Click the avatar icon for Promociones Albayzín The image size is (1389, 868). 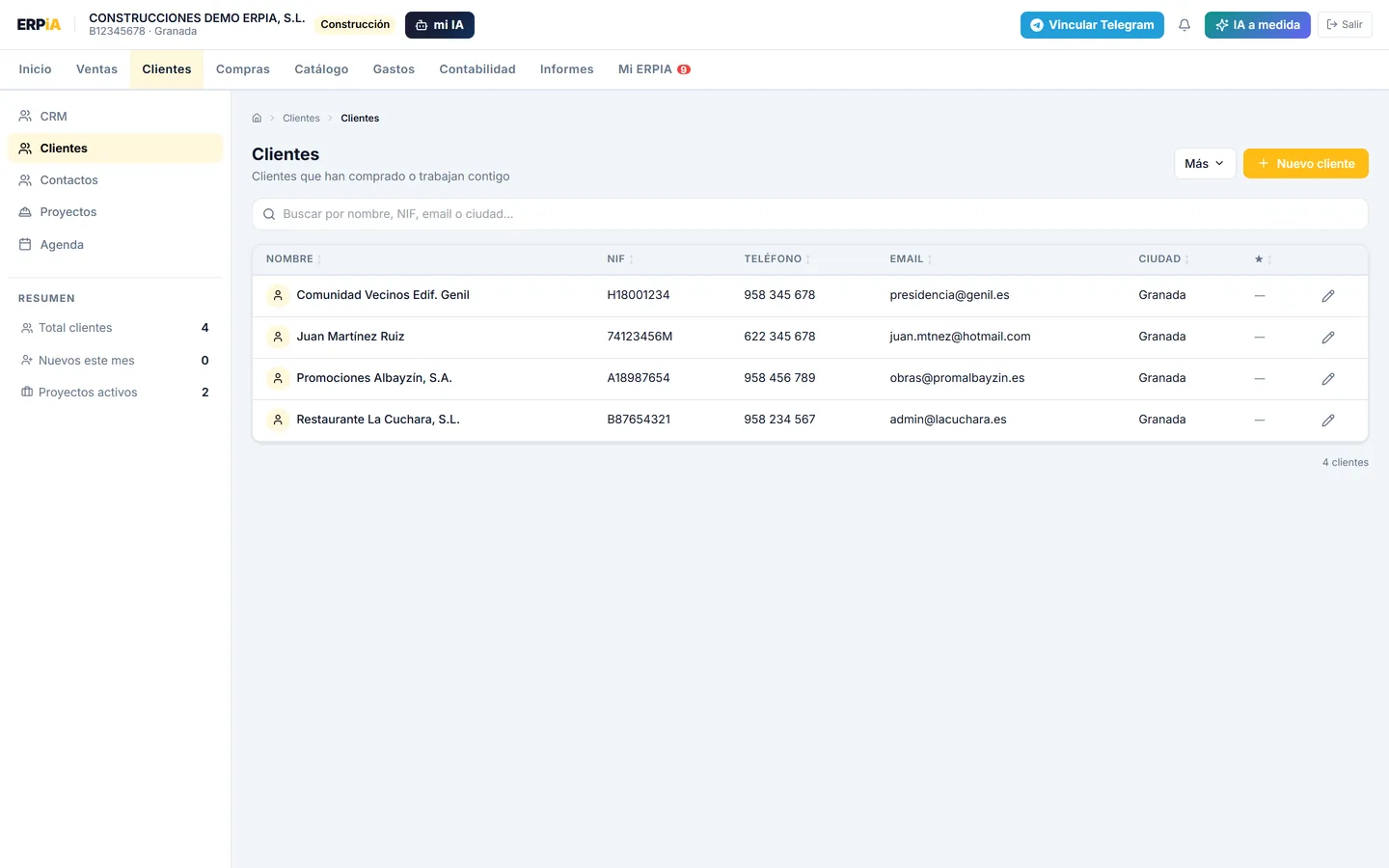(278, 378)
